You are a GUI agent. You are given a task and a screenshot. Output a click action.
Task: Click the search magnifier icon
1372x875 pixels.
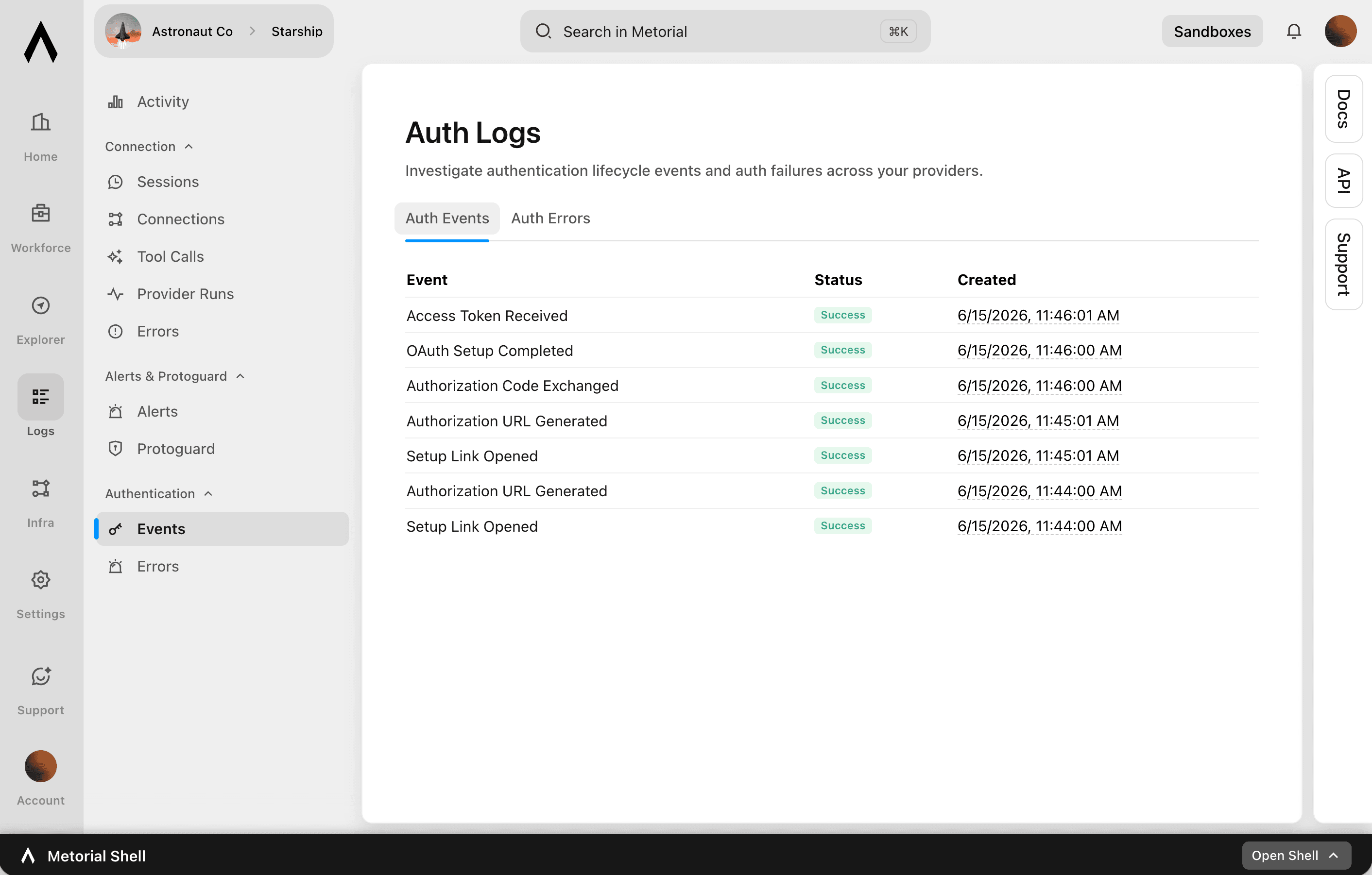pyautogui.click(x=543, y=31)
